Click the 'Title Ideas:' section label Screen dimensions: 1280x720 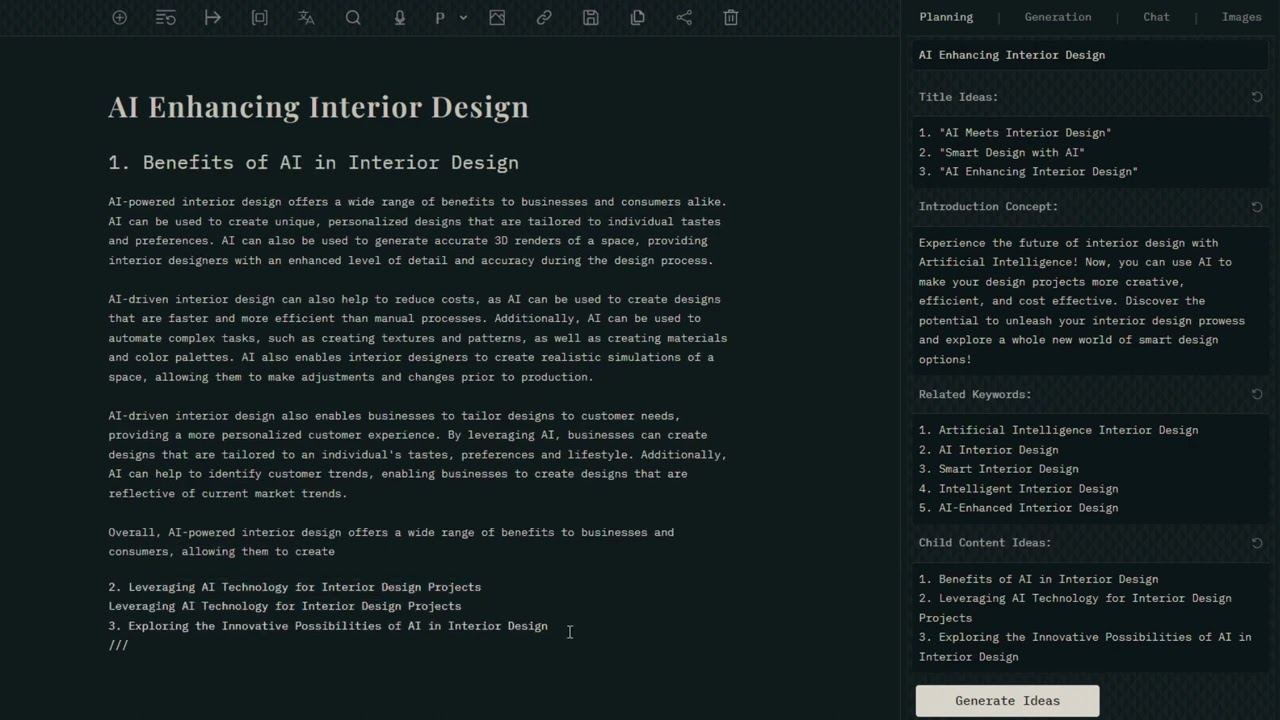point(958,97)
